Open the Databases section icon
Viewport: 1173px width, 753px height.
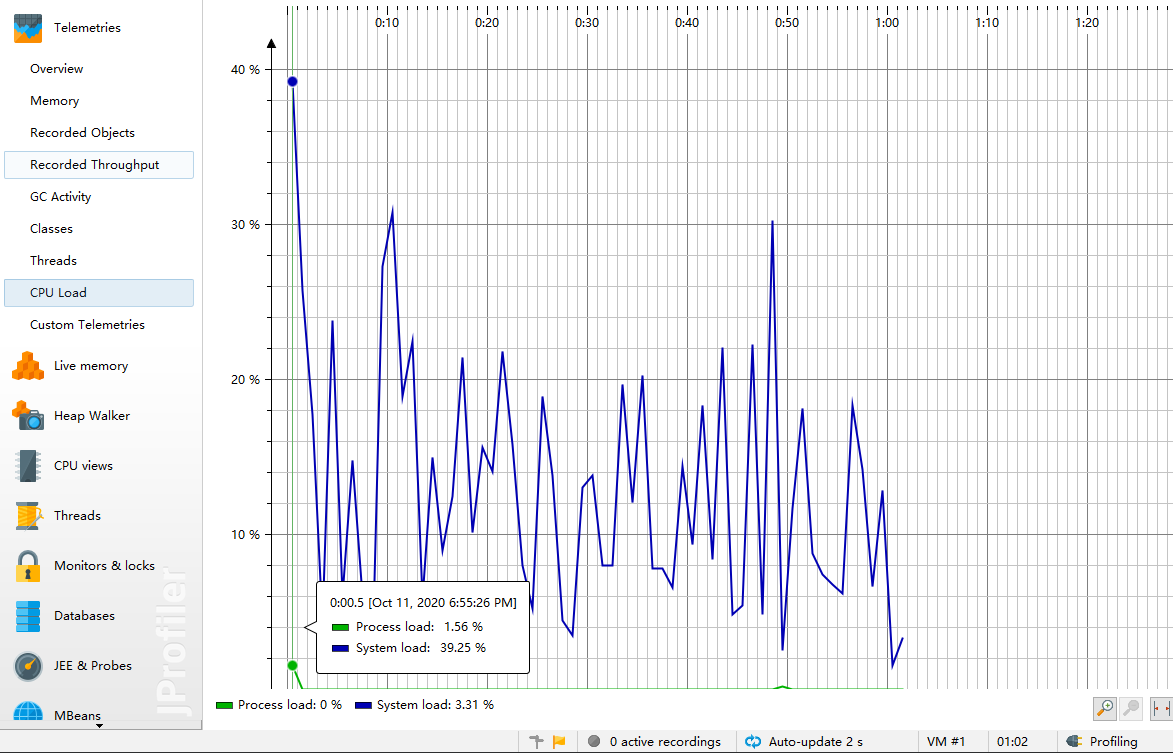click(28, 616)
